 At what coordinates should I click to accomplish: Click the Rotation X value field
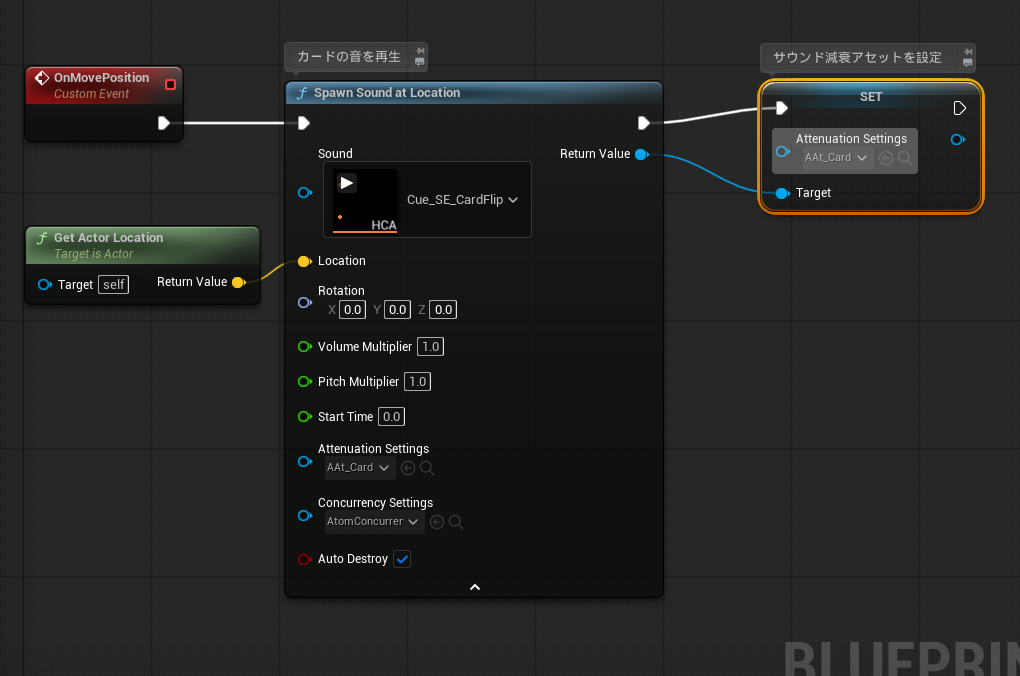[353, 310]
